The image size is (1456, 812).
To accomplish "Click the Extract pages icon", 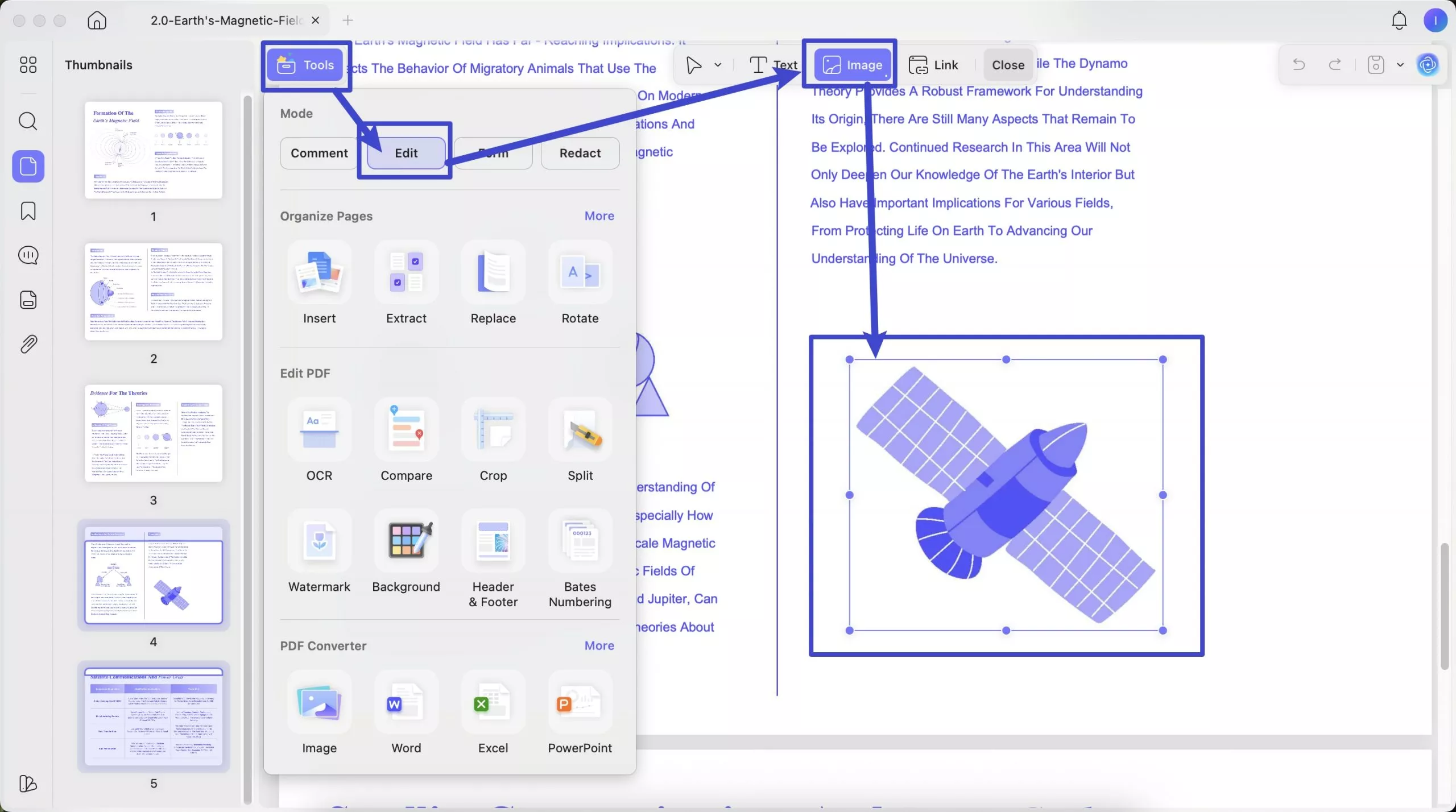I will 406,273.
